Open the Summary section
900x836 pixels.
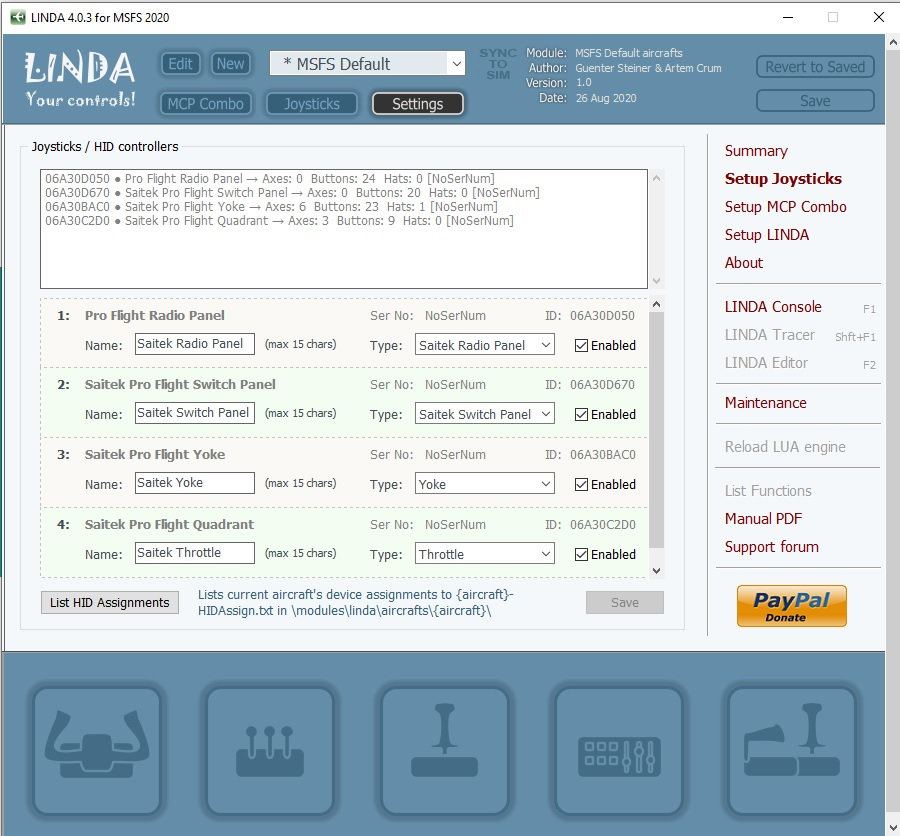(756, 151)
